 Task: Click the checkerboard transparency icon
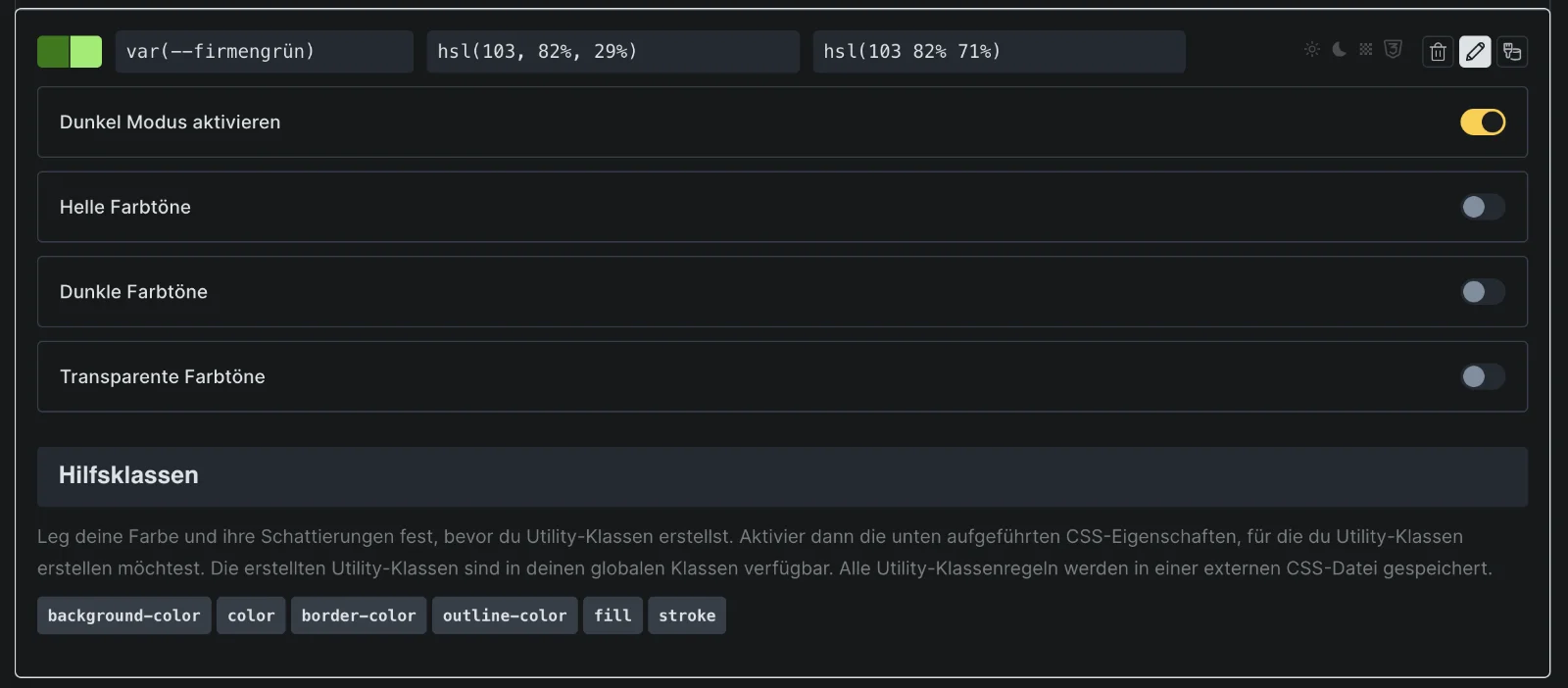click(x=1365, y=50)
